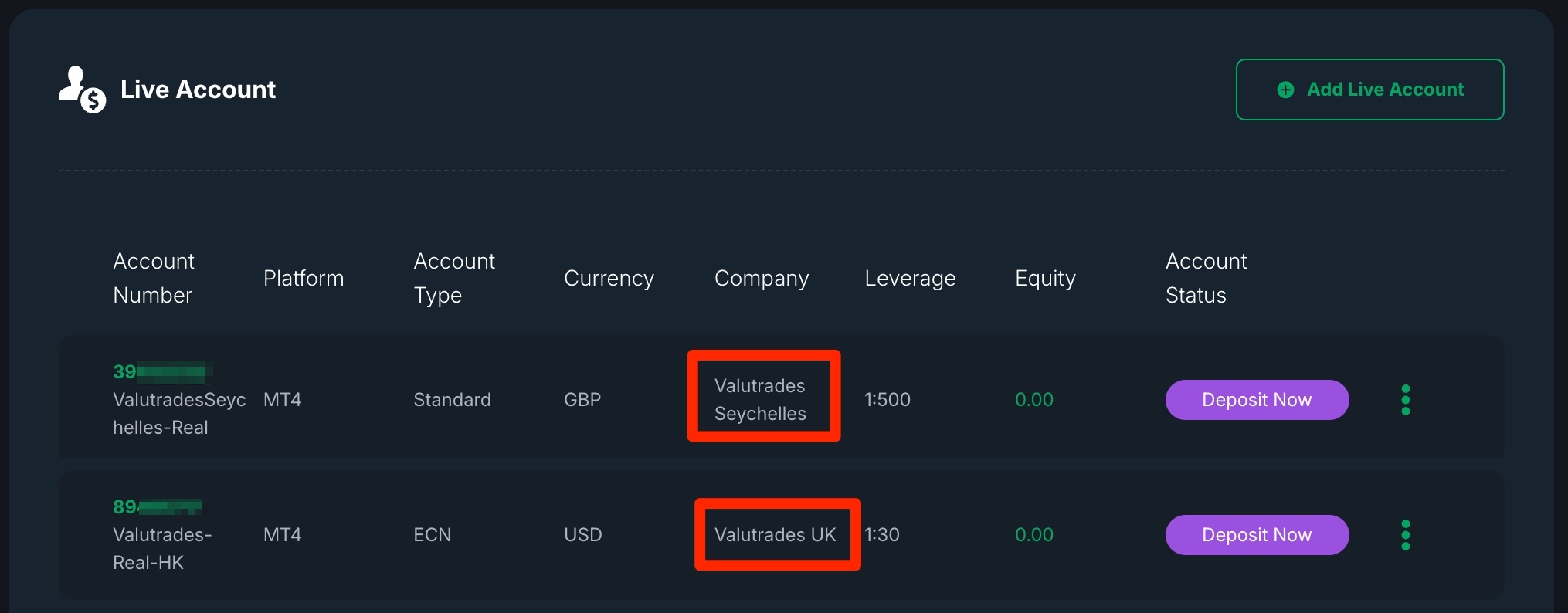Click the plus icon in Add Live Account

click(x=1285, y=90)
